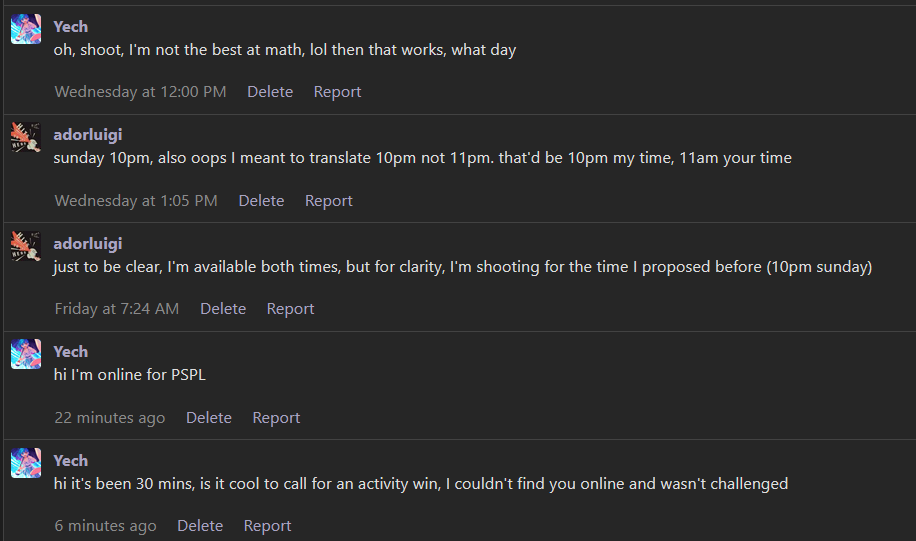The image size is (916, 541).
Task: Report the message from 6 minutes ago
Action: tap(267, 526)
